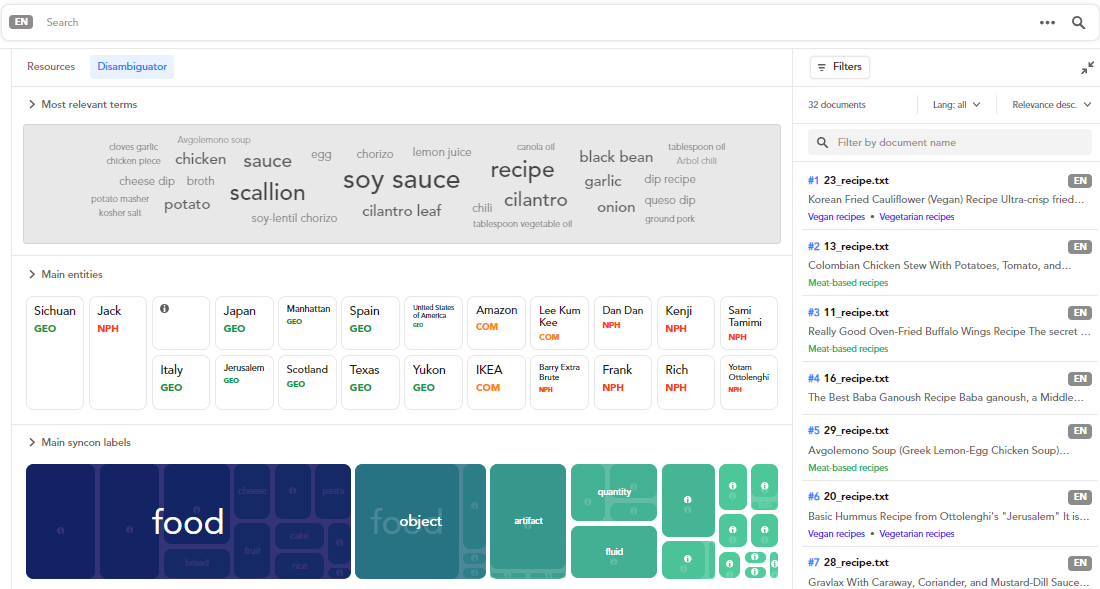
Task: Click the Filter by document name field
Action: click(x=958, y=143)
